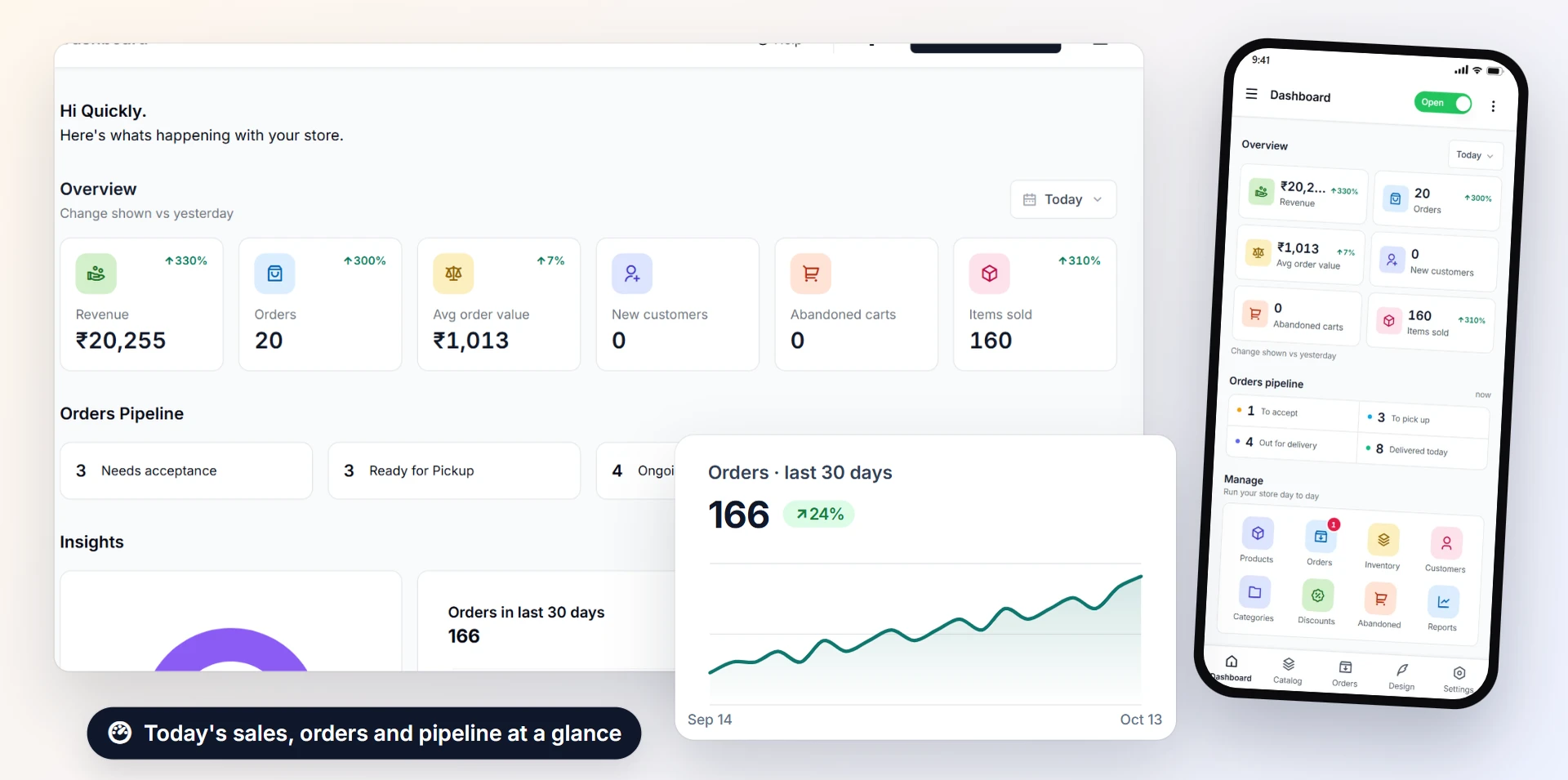
Task: Open the Needs acceptance pipeline card
Action: [x=186, y=471]
